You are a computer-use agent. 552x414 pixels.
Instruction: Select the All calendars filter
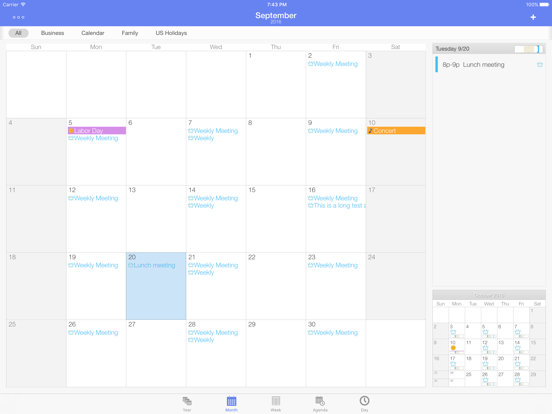point(18,33)
